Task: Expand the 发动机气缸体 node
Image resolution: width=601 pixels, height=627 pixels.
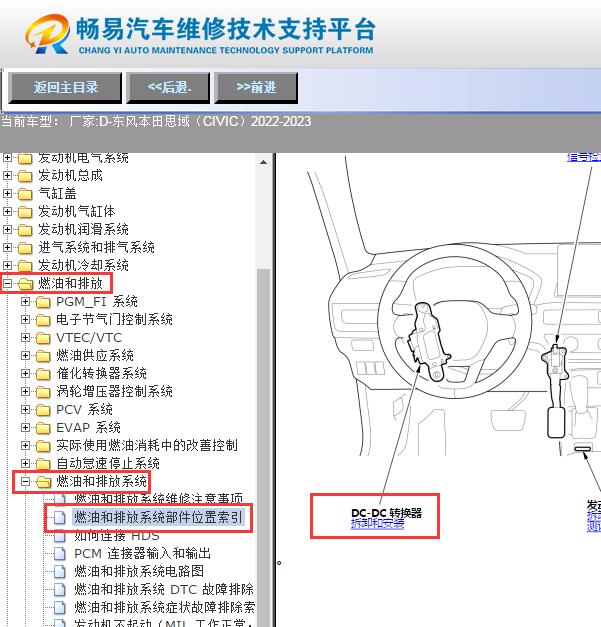Action: pos(7,212)
